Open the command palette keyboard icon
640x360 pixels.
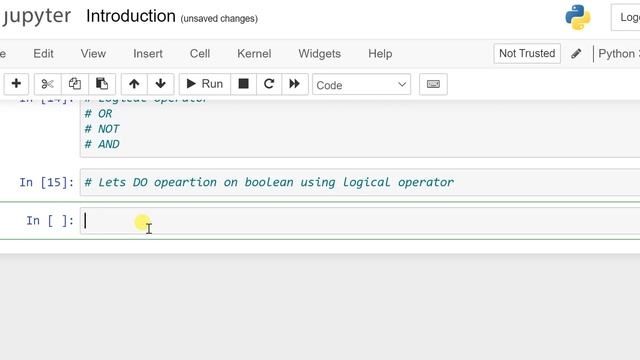pos(433,84)
